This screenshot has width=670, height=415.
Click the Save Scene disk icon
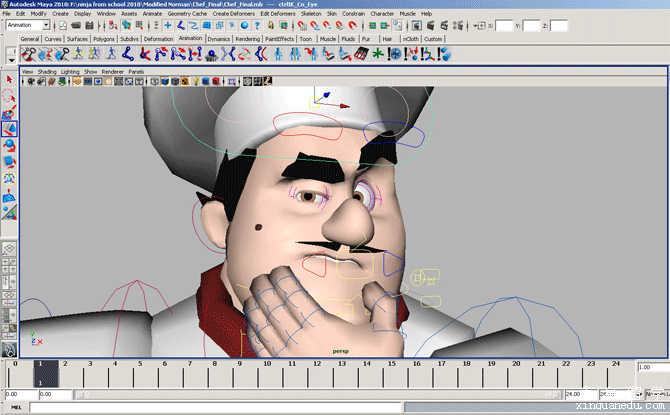[89, 26]
